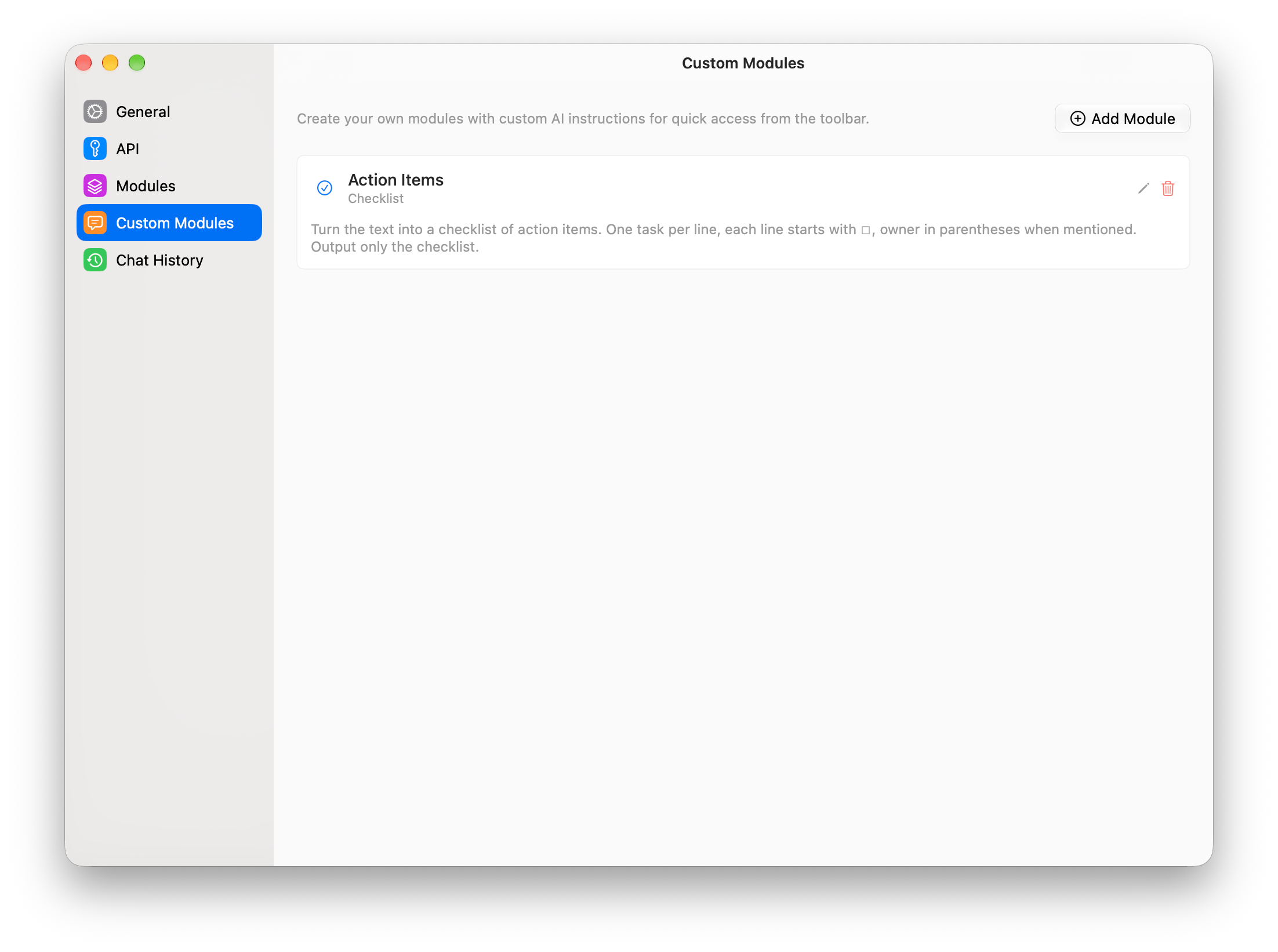Screen dimensions: 1278x952
Task: Edit Action Items module with pencil icon
Action: [x=1143, y=188]
